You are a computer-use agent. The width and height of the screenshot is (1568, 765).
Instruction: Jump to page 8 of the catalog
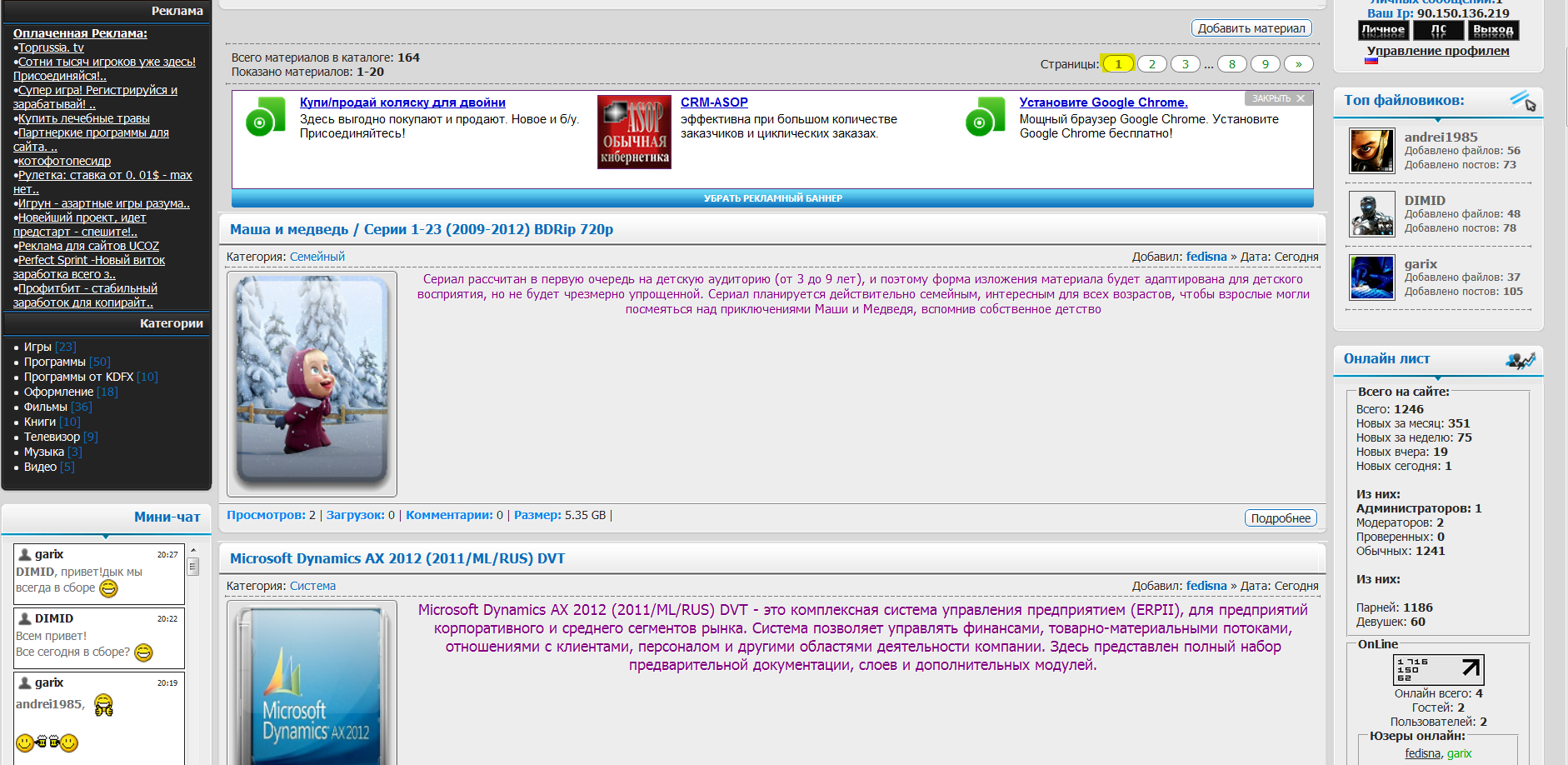click(x=1232, y=64)
